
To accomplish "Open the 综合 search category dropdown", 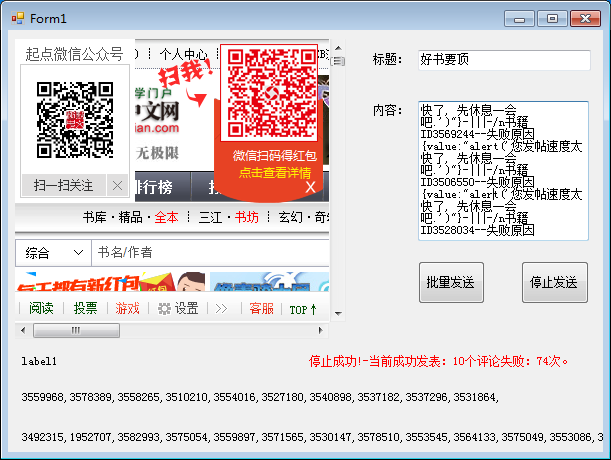I will point(53,253).
